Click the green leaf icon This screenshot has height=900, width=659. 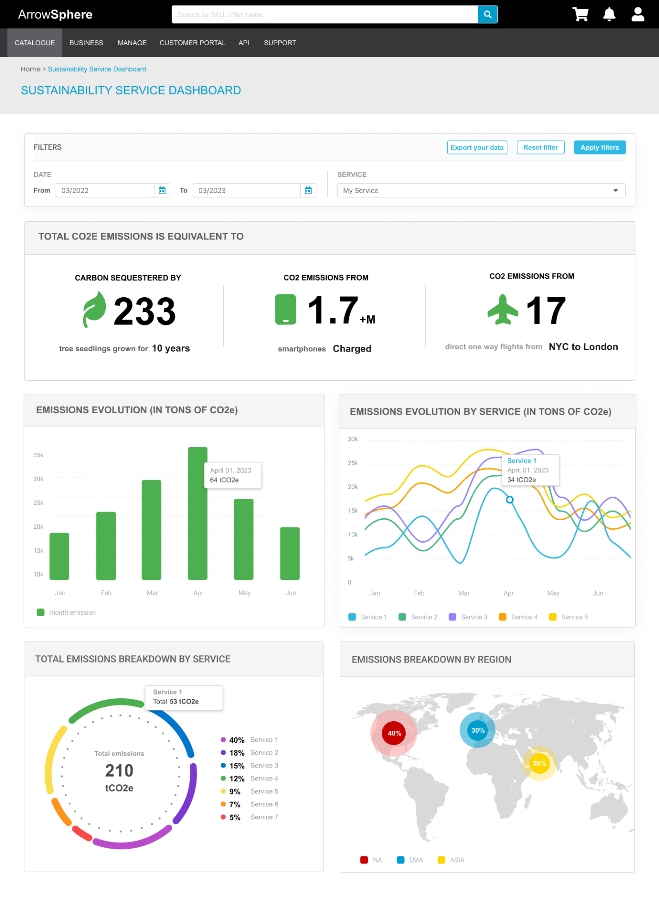pos(93,311)
